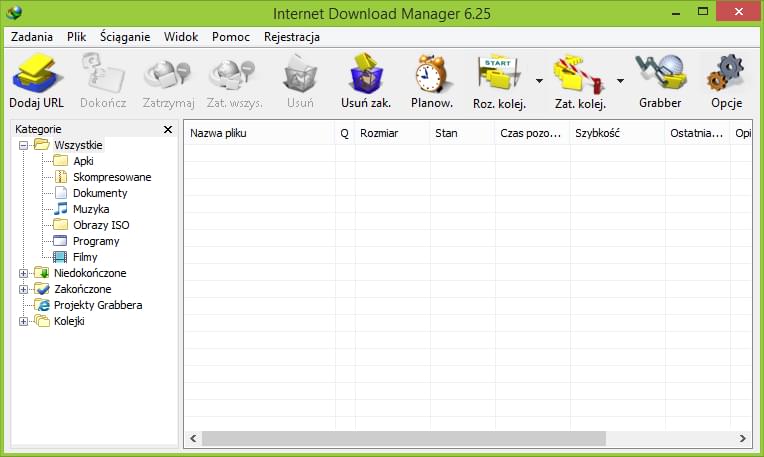This screenshot has height=457, width=764.
Task: Open the Planow. scheduler clock icon
Action: [x=432, y=75]
